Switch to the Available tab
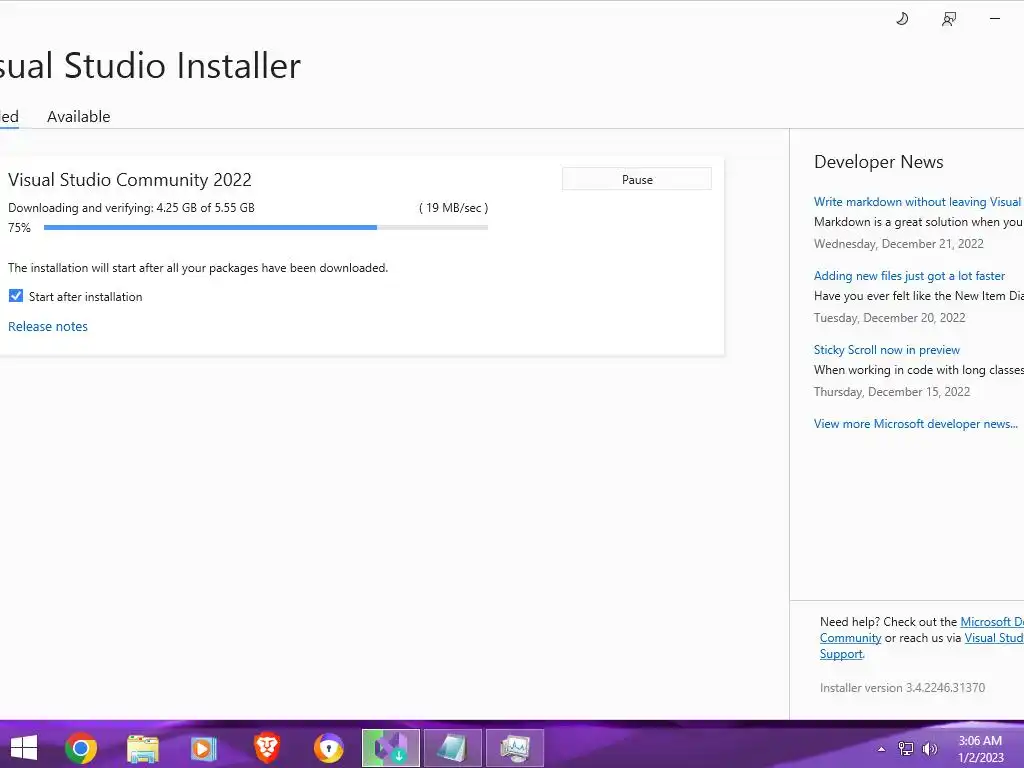Screen dimensions: 1024x768 78,116
